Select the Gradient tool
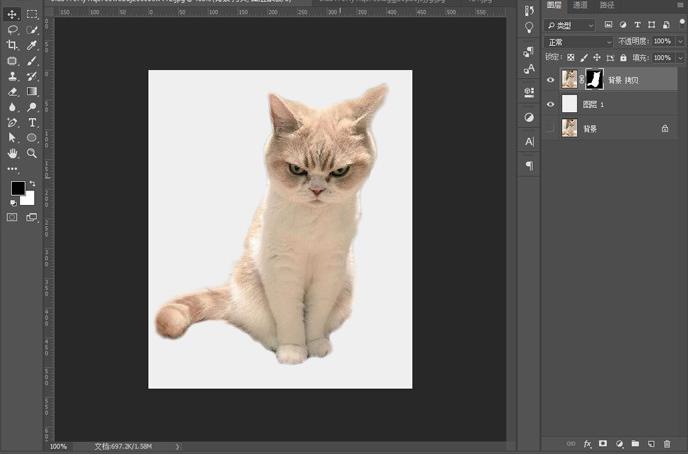Image resolution: width=688 pixels, height=455 pixels. (32, 91)
